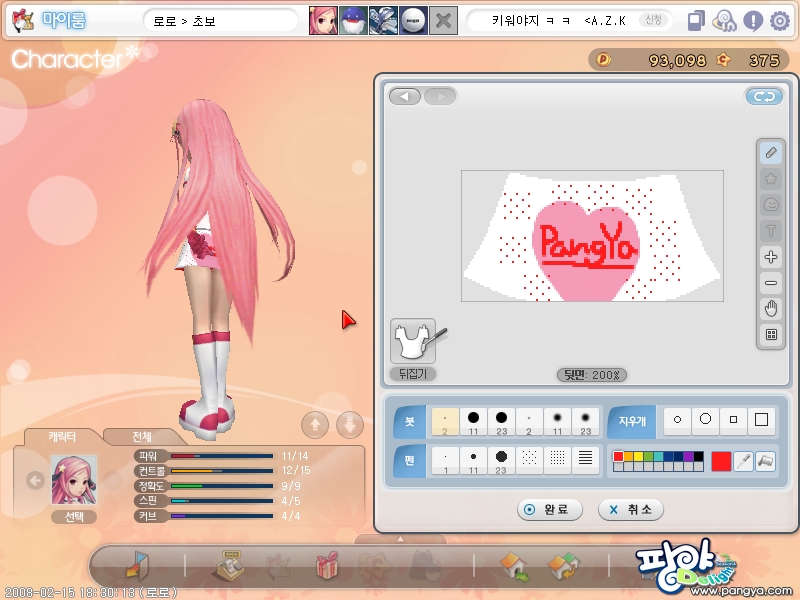Click the 취소 button
The image size is (800, 600).
[x=631, y=509]
